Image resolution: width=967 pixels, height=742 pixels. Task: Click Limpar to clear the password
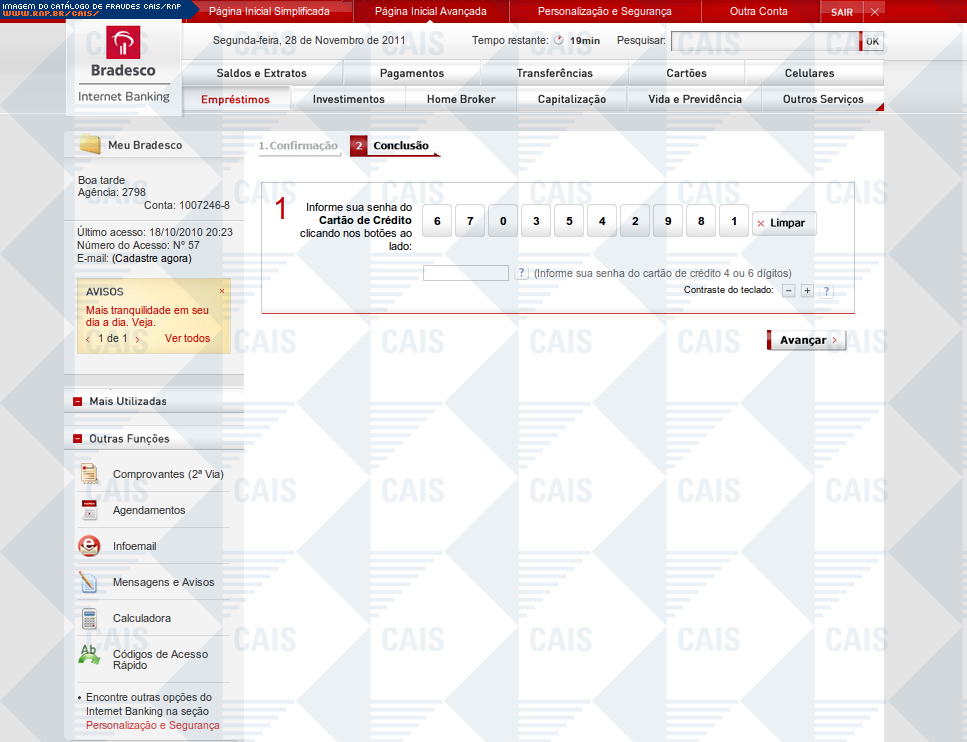(x=785, y=223)
